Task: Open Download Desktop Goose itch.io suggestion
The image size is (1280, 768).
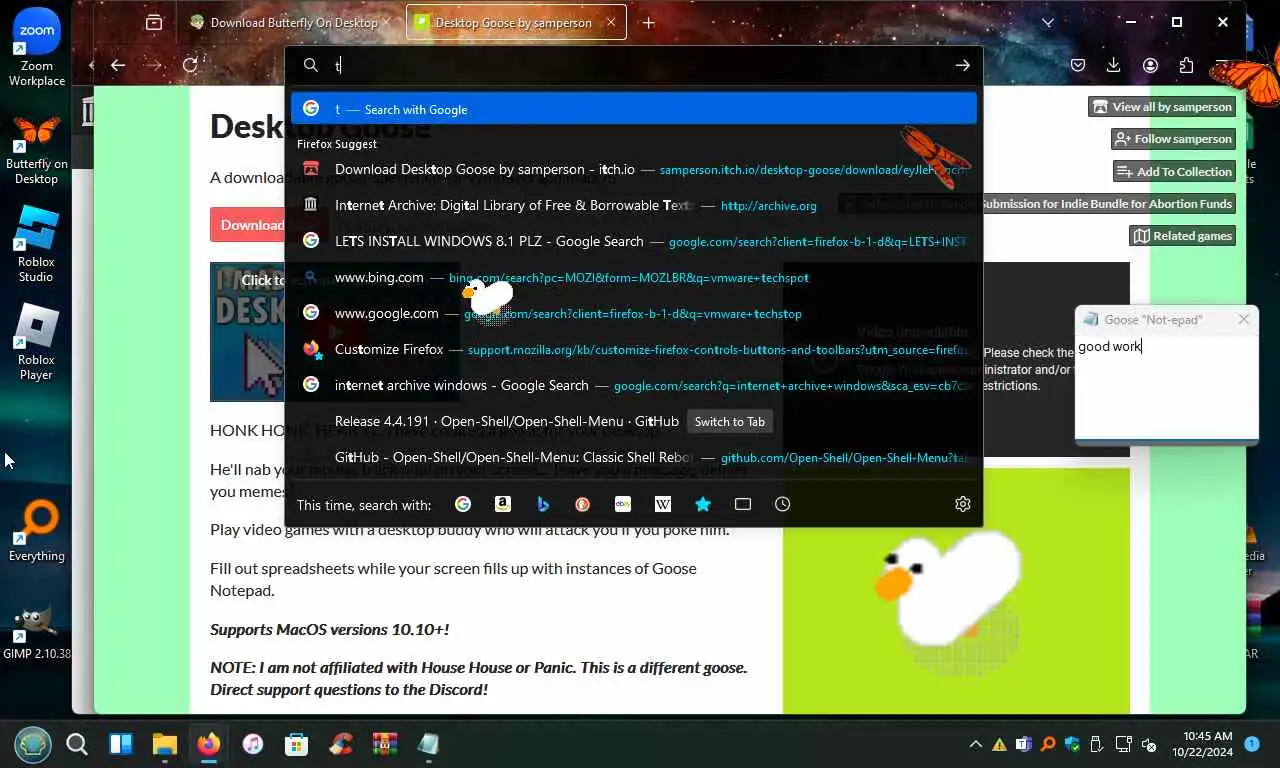Action: click(634, 169)
